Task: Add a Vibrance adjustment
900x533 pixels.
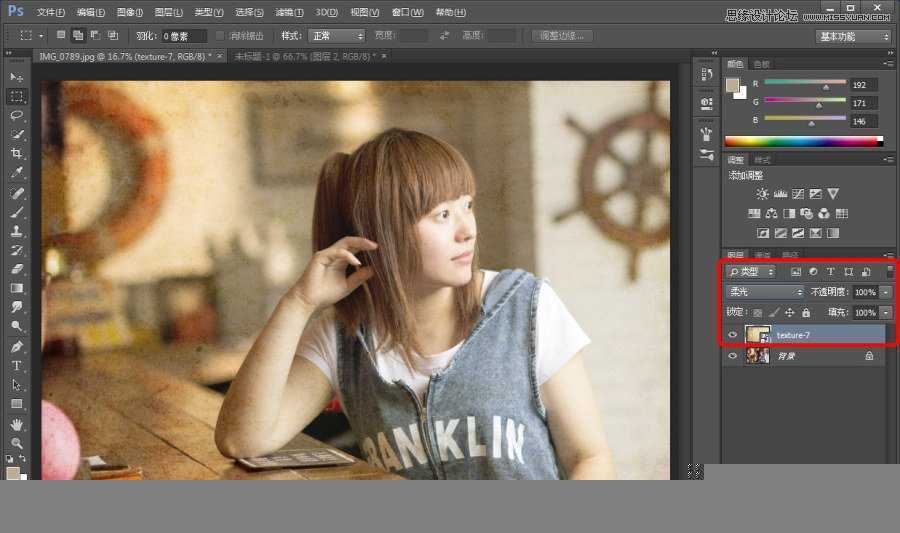Action: click(x=833, y=194)
